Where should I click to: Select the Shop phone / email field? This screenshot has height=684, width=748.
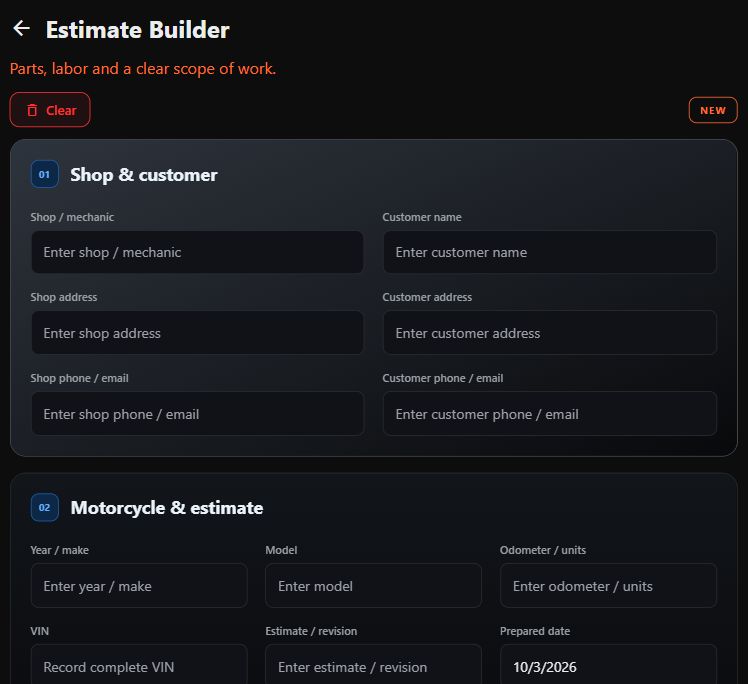197,414
